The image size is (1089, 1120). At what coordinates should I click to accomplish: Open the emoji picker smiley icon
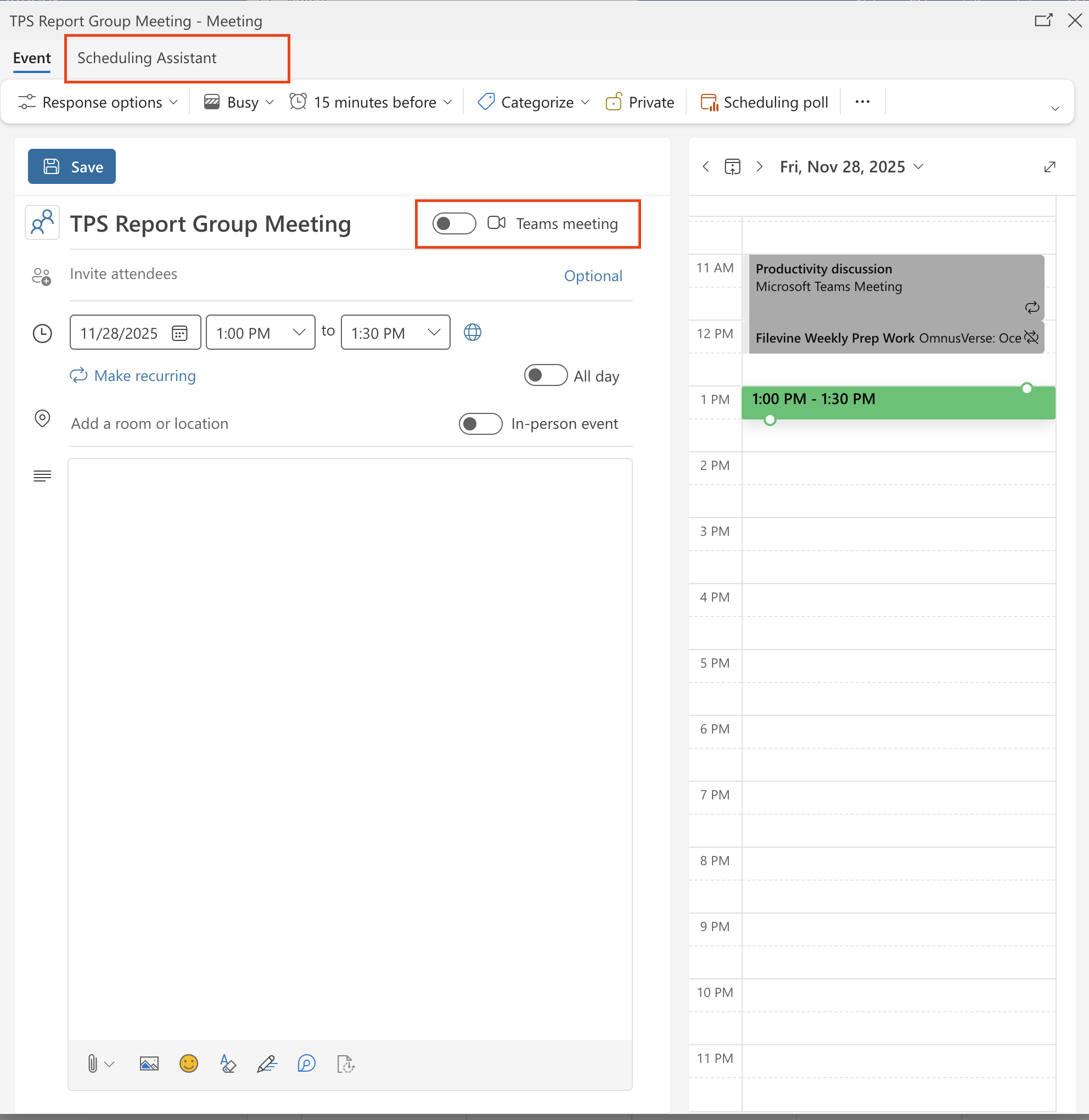pos(188,1064)
